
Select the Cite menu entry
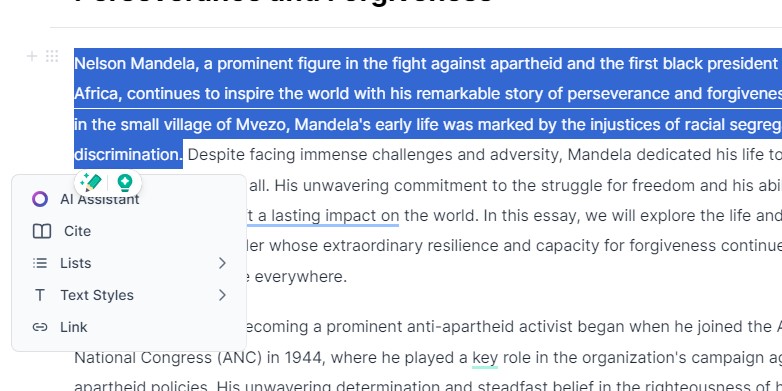[x=129, y=231]
